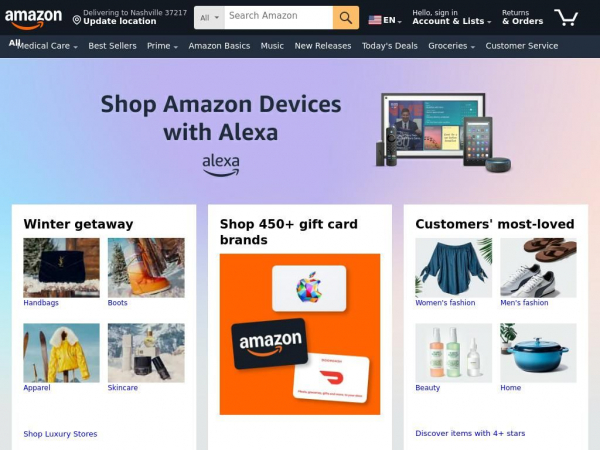Open the search category All dropdown
600x450 pixels.
tap(209, 18)
